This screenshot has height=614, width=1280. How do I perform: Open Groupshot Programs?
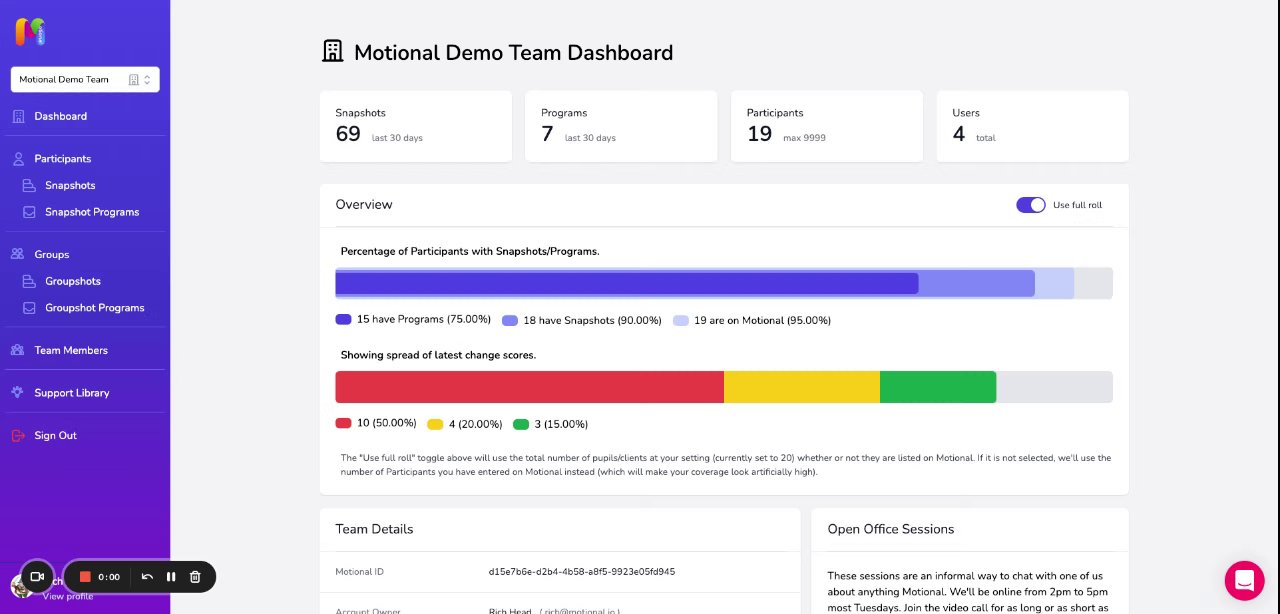[x=95, y=308]
